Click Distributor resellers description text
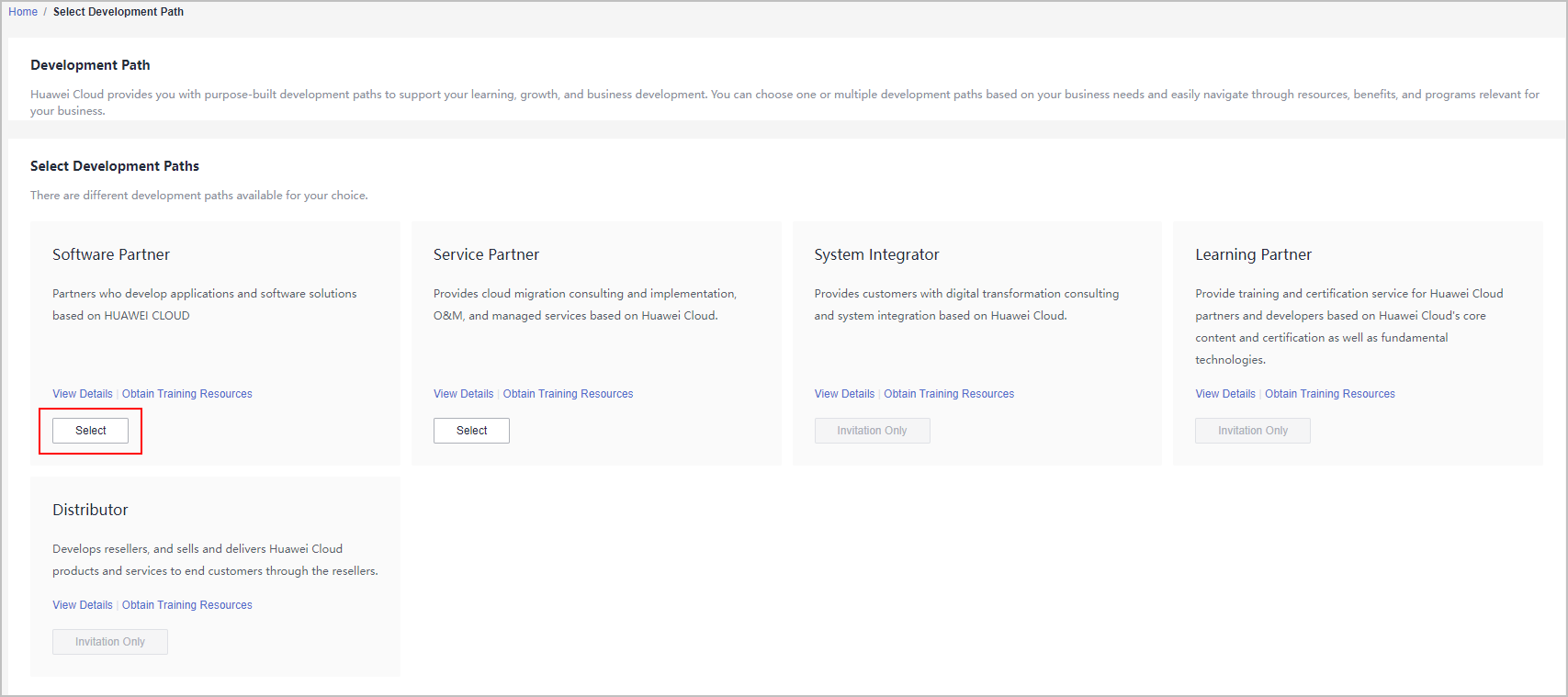The height and width of the screenshot is (697, 1568). [x=215, y=560]
